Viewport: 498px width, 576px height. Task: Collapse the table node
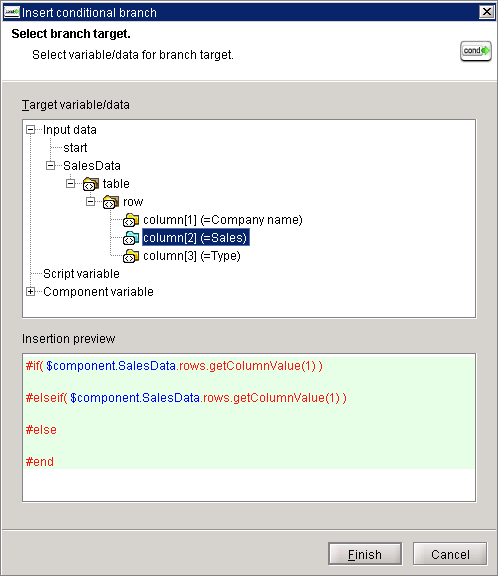click(71, 183)
